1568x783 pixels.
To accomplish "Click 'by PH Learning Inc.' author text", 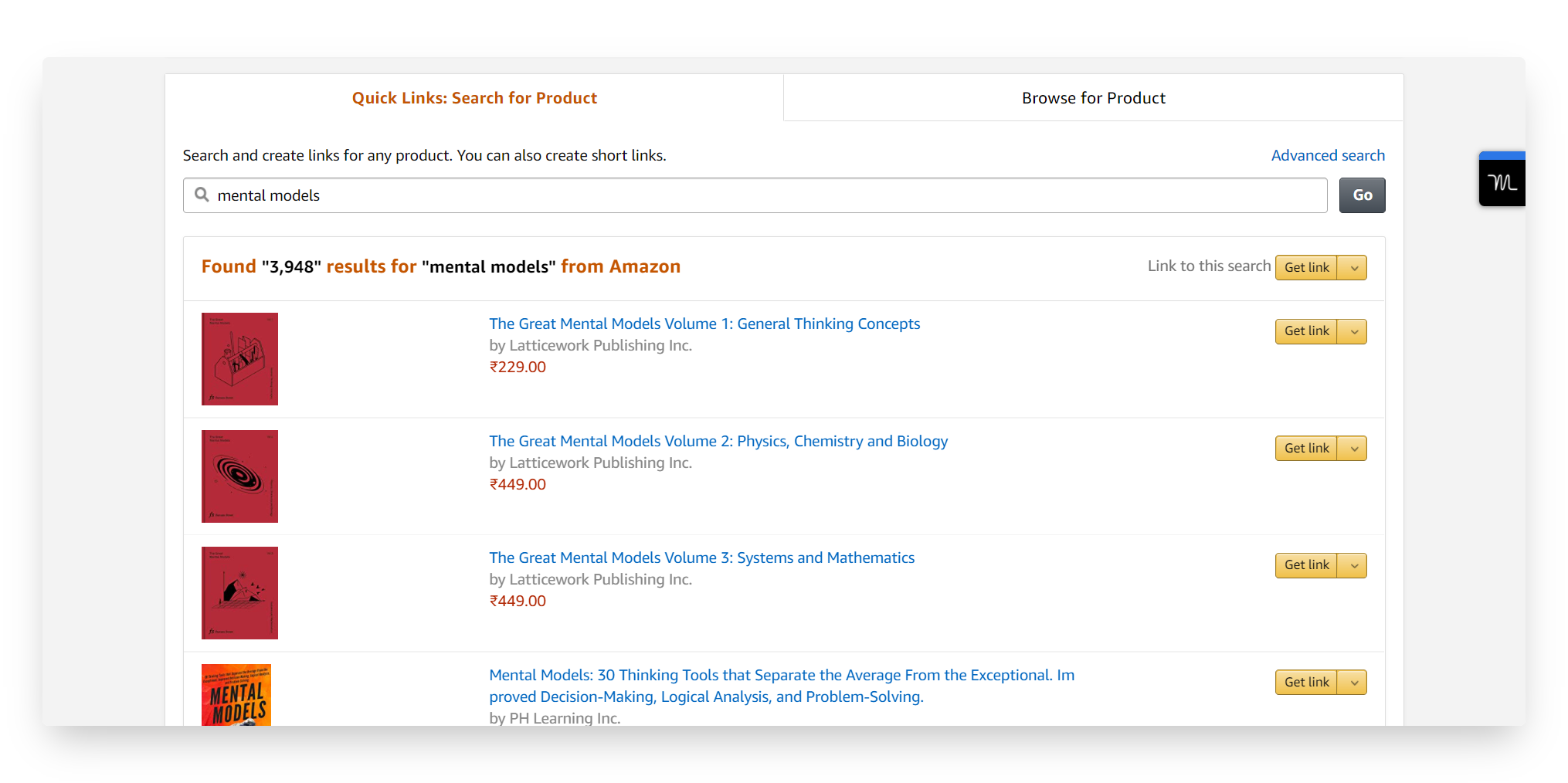I will coord(555,718).
